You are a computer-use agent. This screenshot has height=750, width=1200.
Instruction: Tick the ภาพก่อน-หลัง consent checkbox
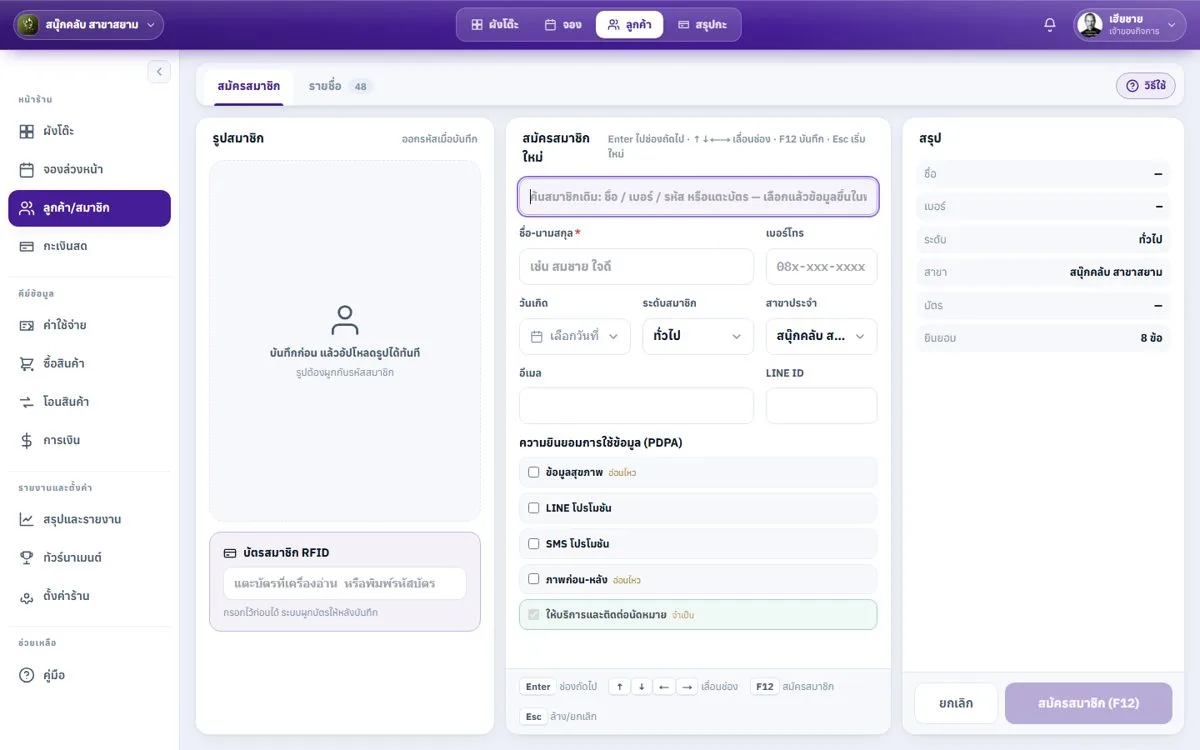tap(533, 579)
